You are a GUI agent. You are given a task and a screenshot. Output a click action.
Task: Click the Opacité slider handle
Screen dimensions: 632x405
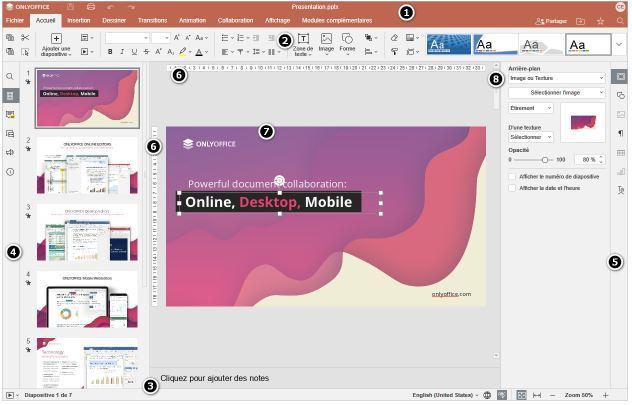[545, 160]
